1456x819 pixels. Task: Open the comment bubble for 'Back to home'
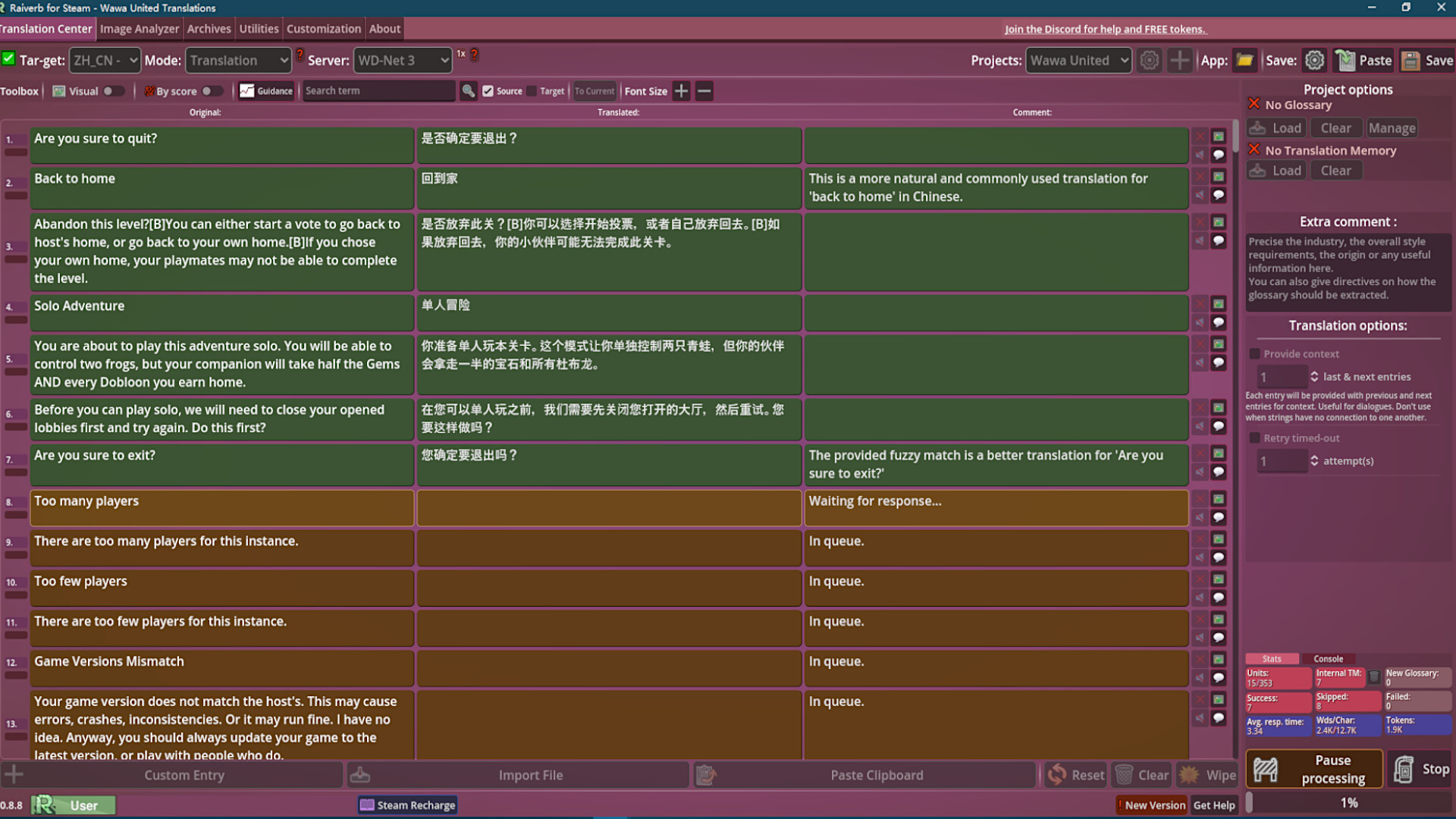(1219, 195)
